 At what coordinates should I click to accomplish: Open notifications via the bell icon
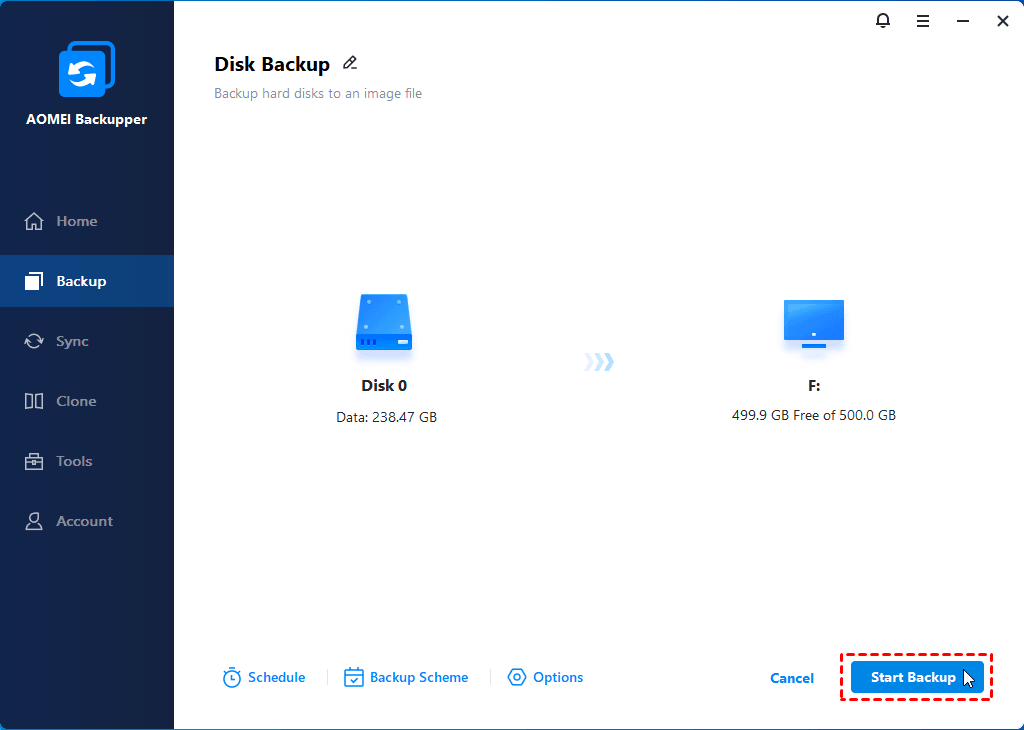883,20
